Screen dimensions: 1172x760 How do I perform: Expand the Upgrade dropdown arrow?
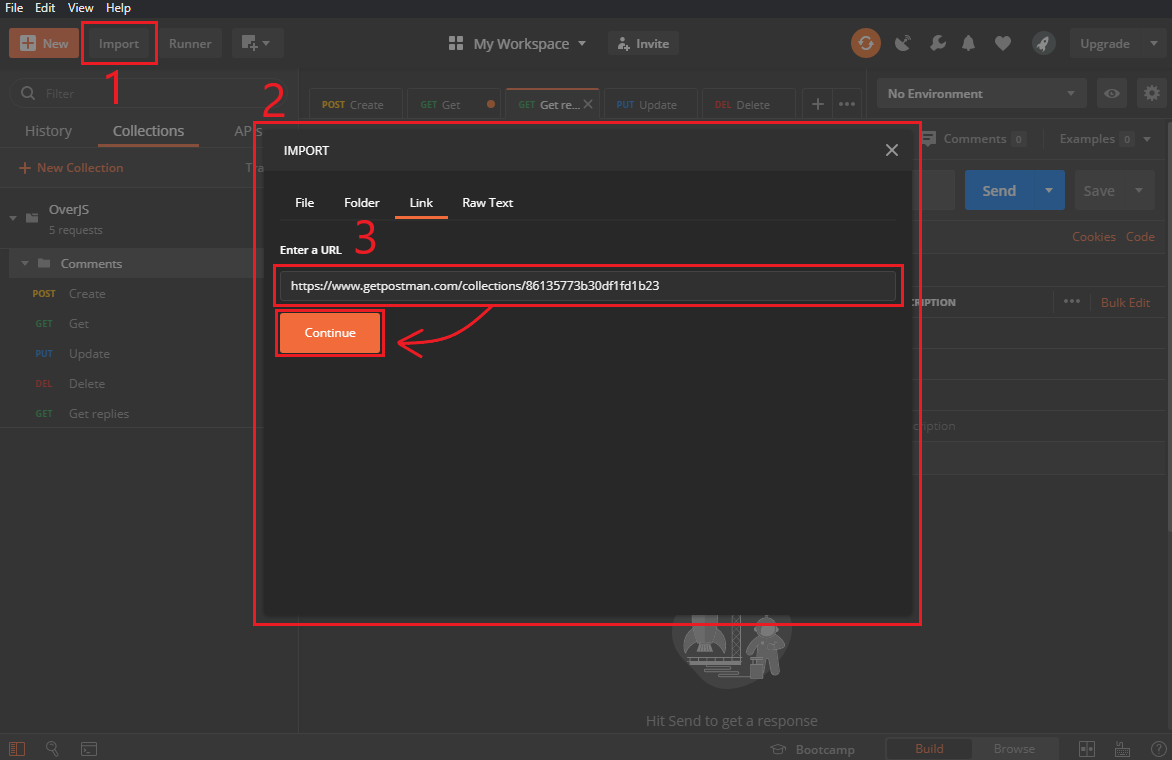[x=1153, y=43]
